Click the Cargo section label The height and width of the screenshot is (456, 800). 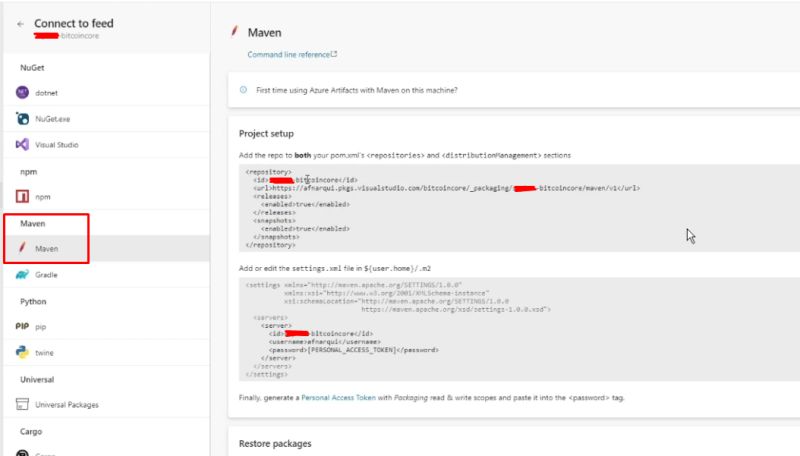click(x=31, y=432)
